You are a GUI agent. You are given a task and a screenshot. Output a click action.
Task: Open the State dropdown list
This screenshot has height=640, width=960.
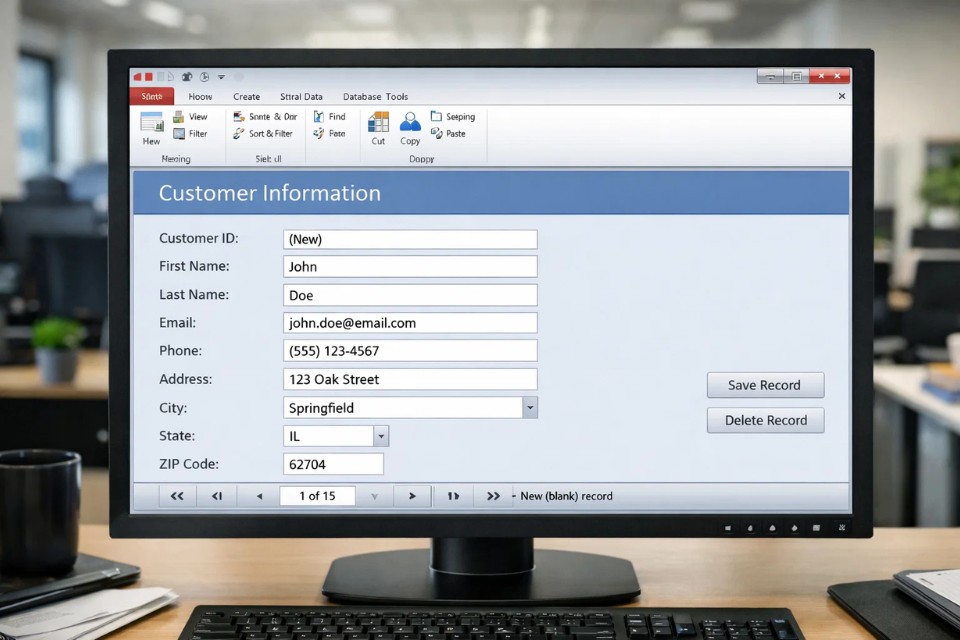(x=380, y=436)
